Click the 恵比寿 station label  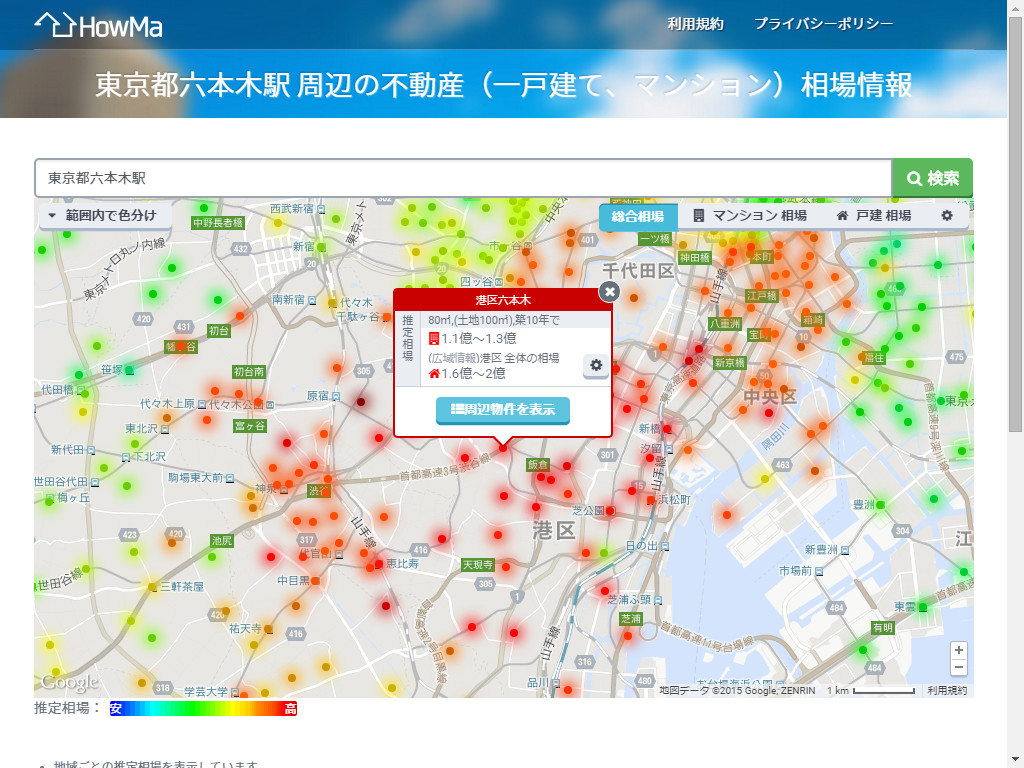(x=402, y=564)
